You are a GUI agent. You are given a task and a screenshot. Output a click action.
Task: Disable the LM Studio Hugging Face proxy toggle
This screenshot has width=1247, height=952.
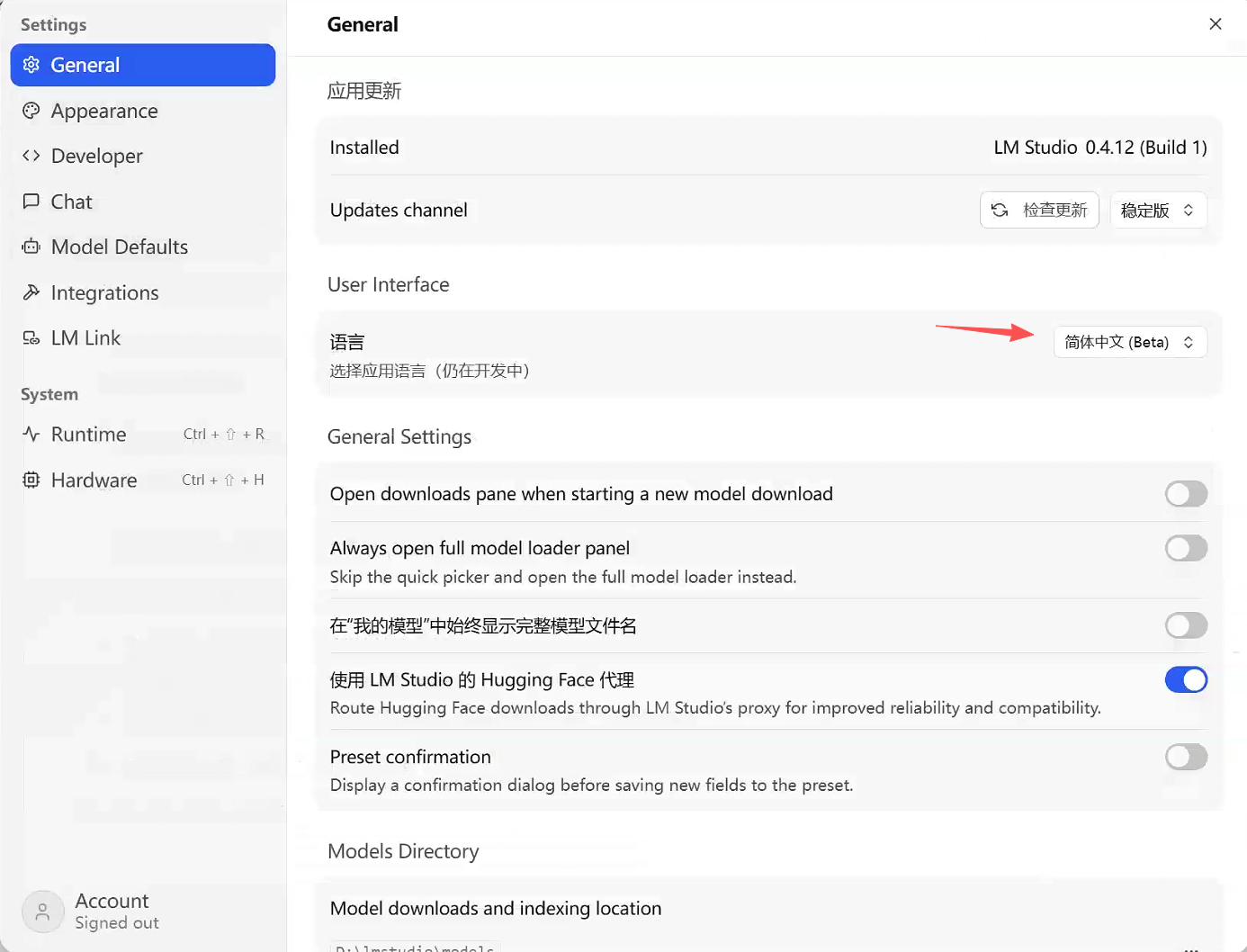[x=1186, y=679]
